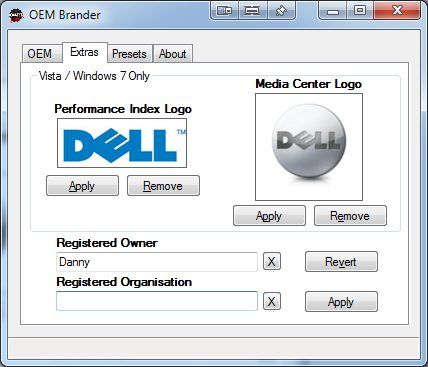The width and height of the screenshot is (428, 367).
Task: Apply the Media Center Logo
Action: click(x=269, y=216)
